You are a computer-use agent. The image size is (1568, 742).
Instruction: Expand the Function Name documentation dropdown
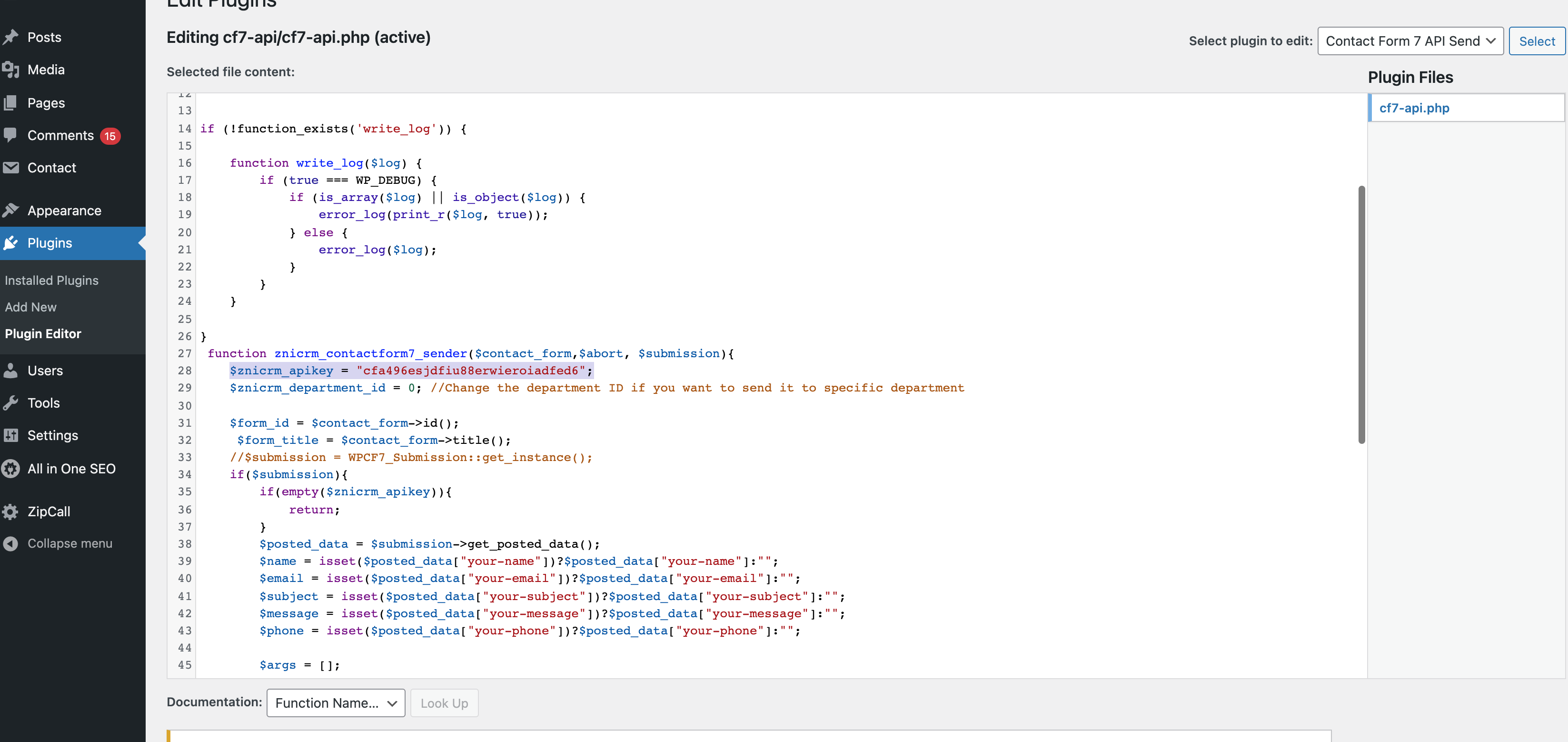click(x=336, y=703)
